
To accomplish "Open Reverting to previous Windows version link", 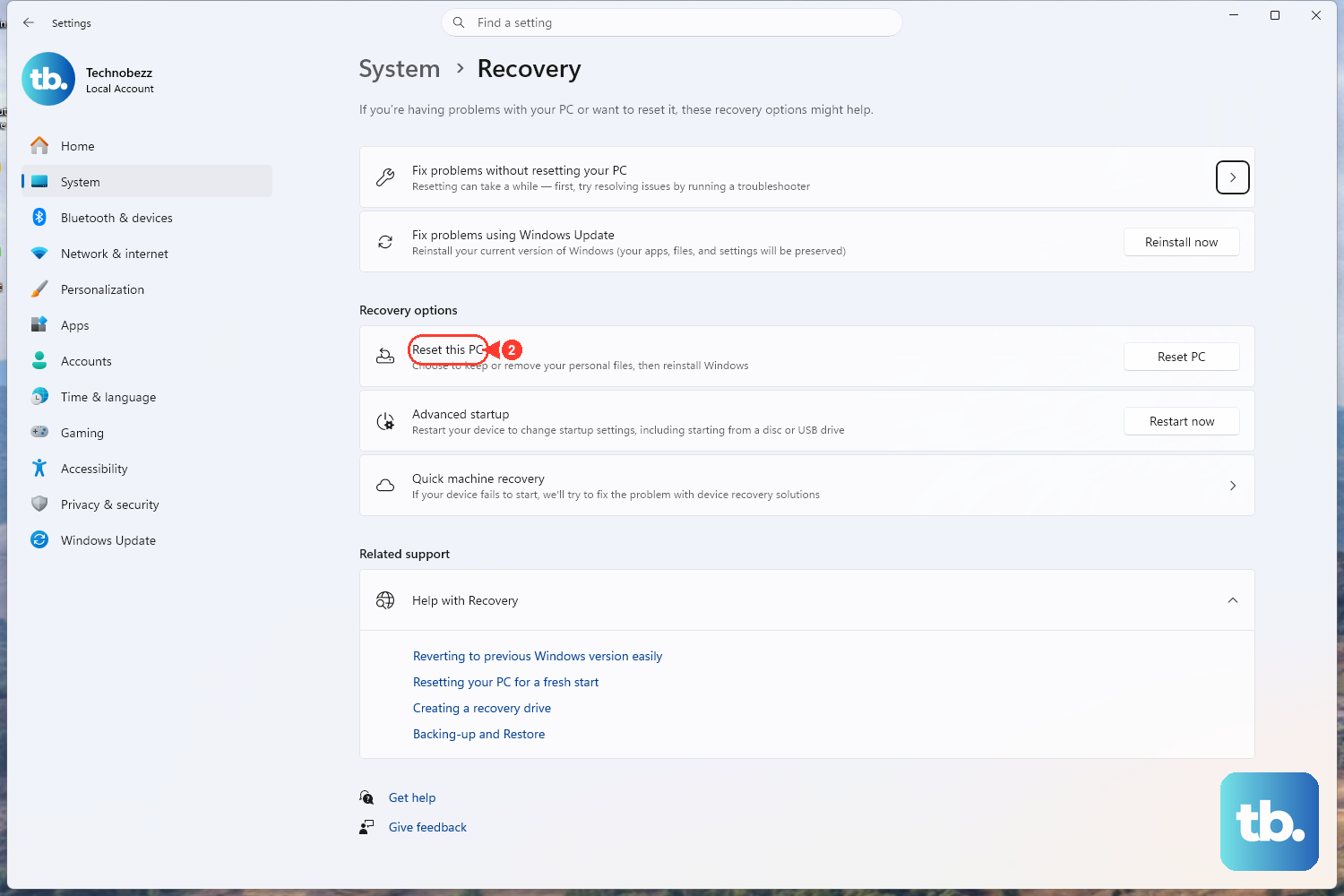I will [538, 656].
